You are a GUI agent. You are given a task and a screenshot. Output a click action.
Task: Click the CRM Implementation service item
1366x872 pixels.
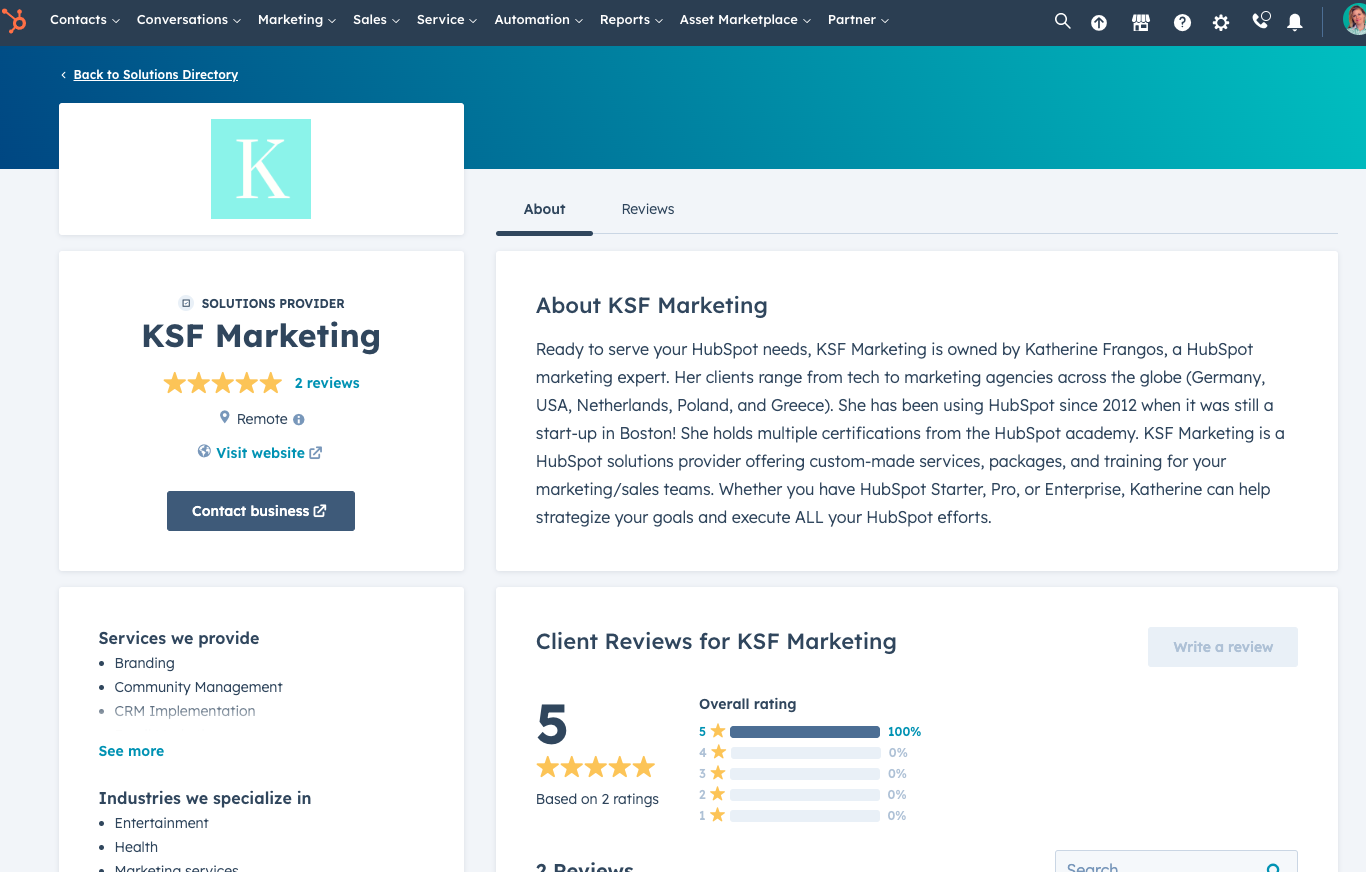click(185, 711)
